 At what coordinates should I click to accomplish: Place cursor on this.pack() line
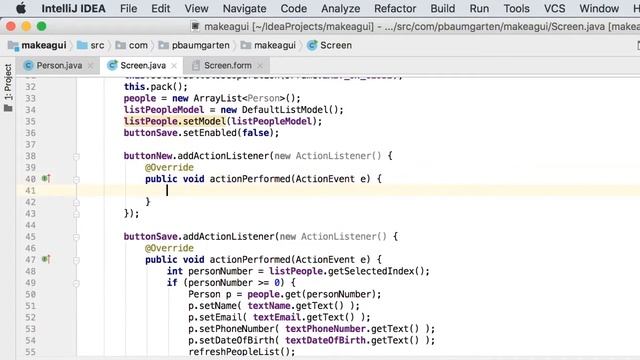[x=156, y=87]
